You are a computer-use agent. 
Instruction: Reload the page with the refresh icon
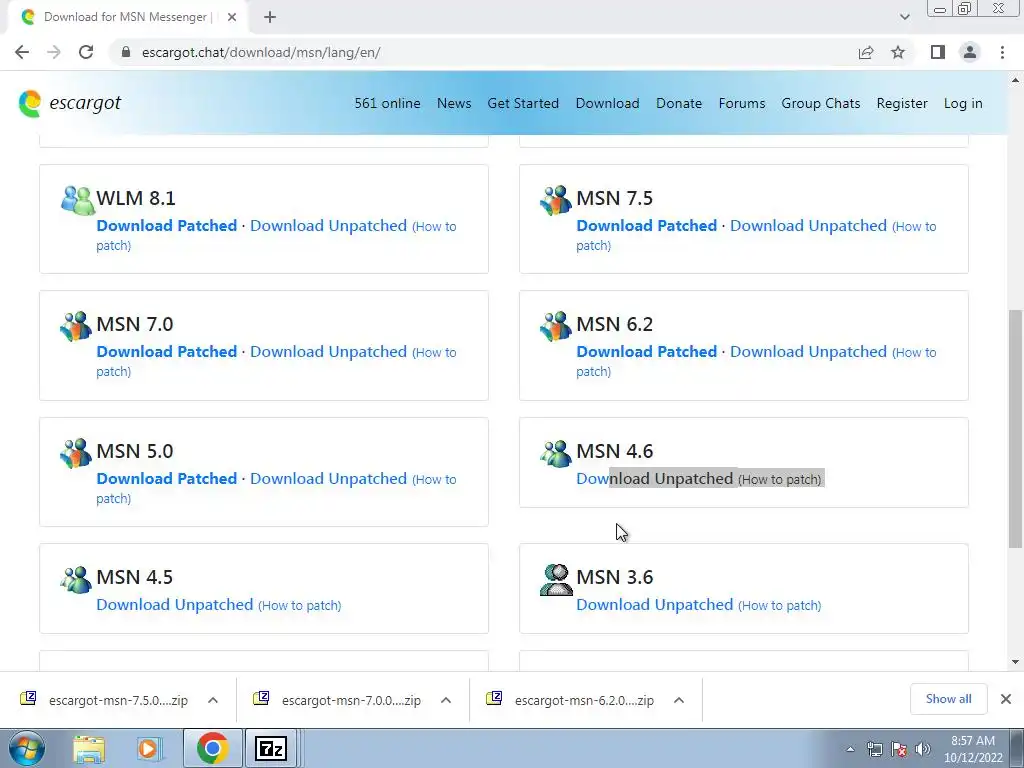[x=86, y=52]
